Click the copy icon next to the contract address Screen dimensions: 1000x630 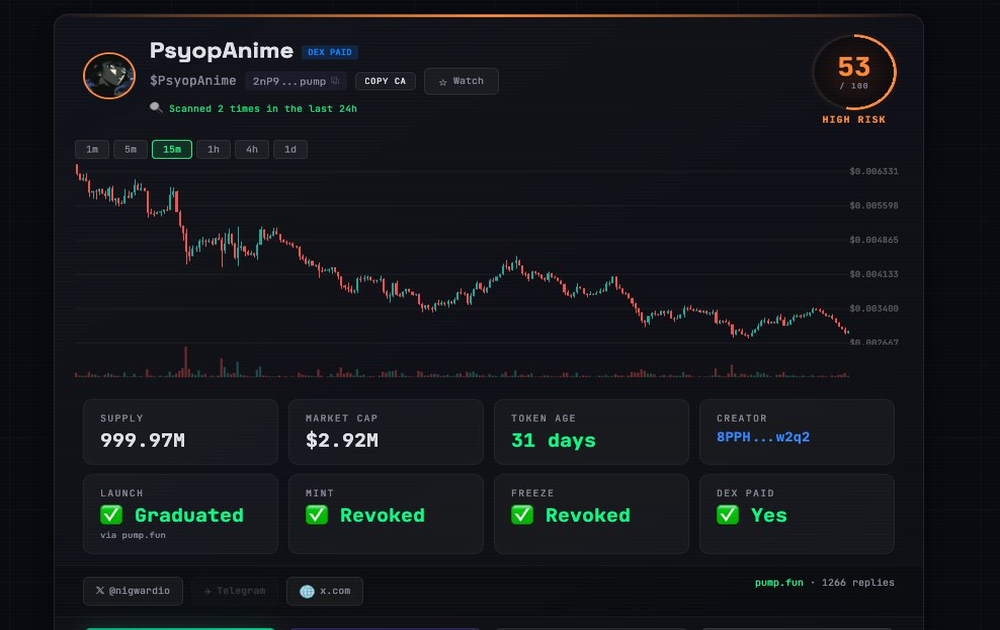coord(333,80)
